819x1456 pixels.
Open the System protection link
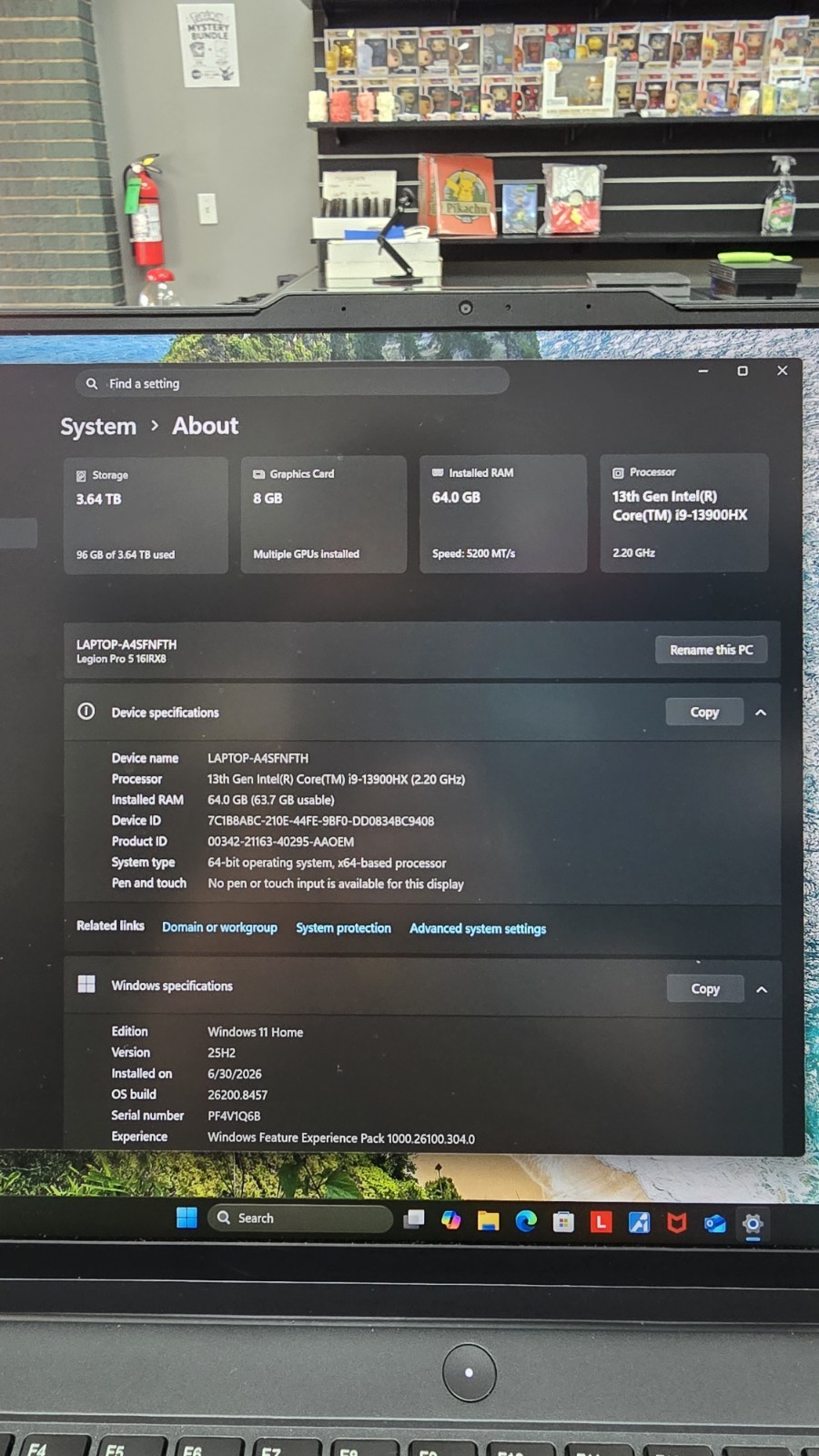(343, 928)
